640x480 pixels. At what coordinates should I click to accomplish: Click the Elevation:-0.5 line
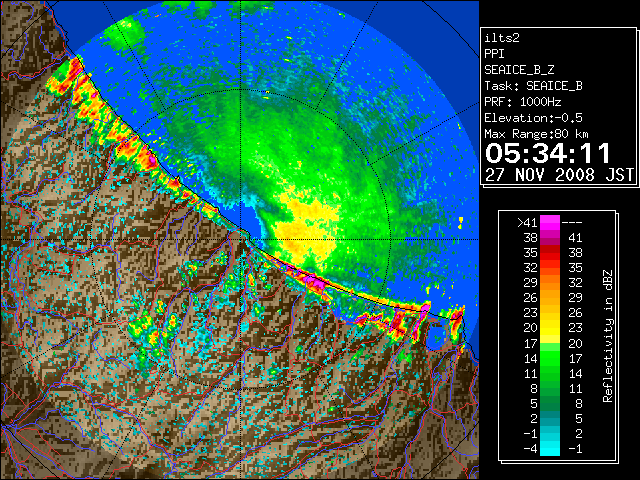533,118
